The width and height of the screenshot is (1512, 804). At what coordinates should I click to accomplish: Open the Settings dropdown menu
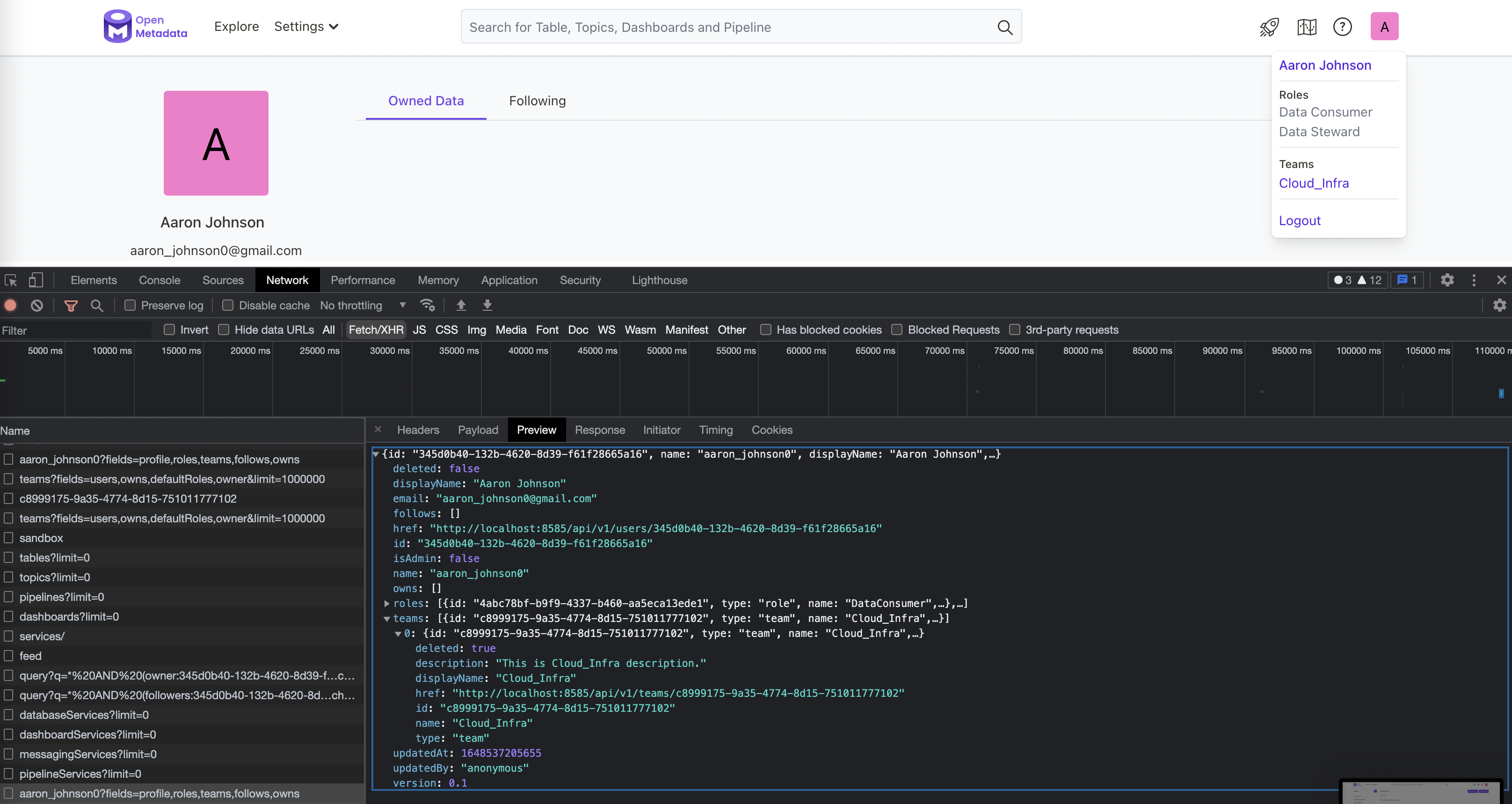(306, 26)
